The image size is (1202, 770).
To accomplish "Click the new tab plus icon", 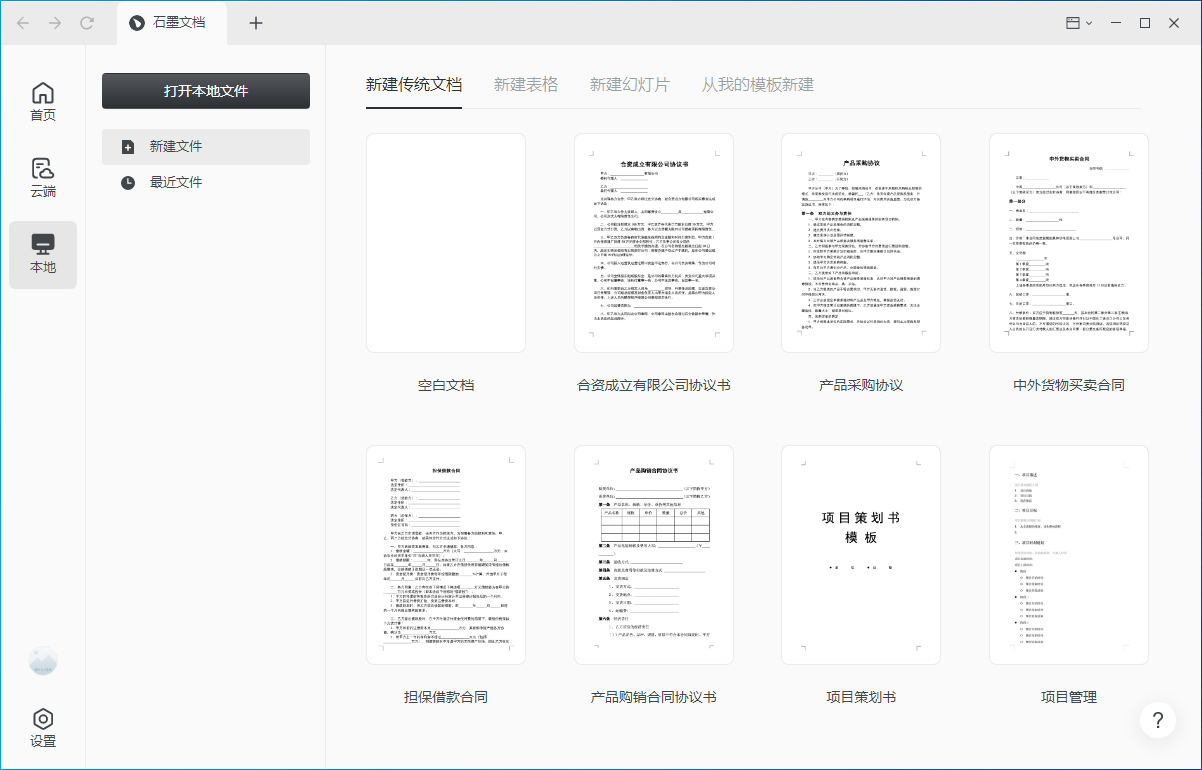I will tap(256, 23).
